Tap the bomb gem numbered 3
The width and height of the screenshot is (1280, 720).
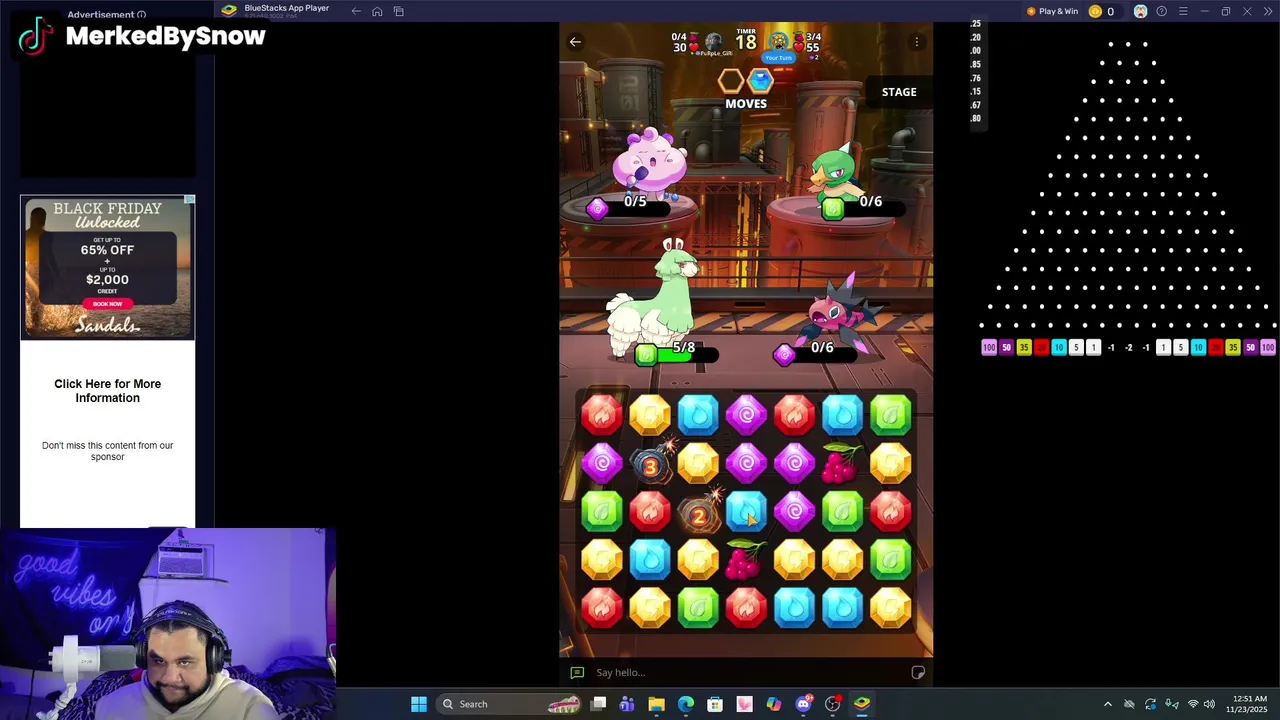tap(650, 463)
